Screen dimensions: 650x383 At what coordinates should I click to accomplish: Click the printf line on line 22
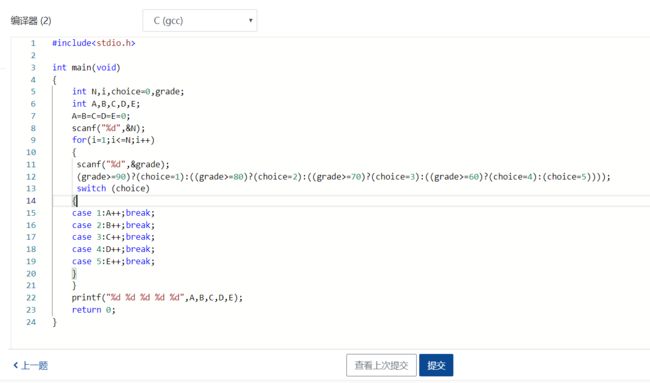click(x=157, y=298)
